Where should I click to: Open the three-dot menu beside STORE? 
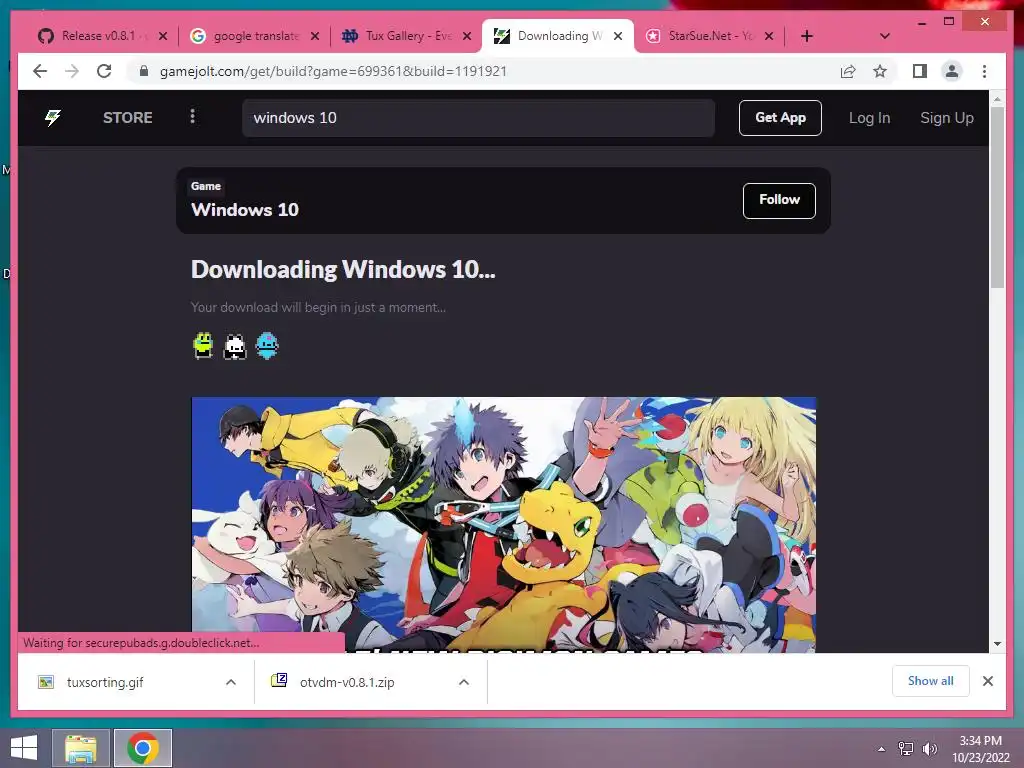pos(192,117)
